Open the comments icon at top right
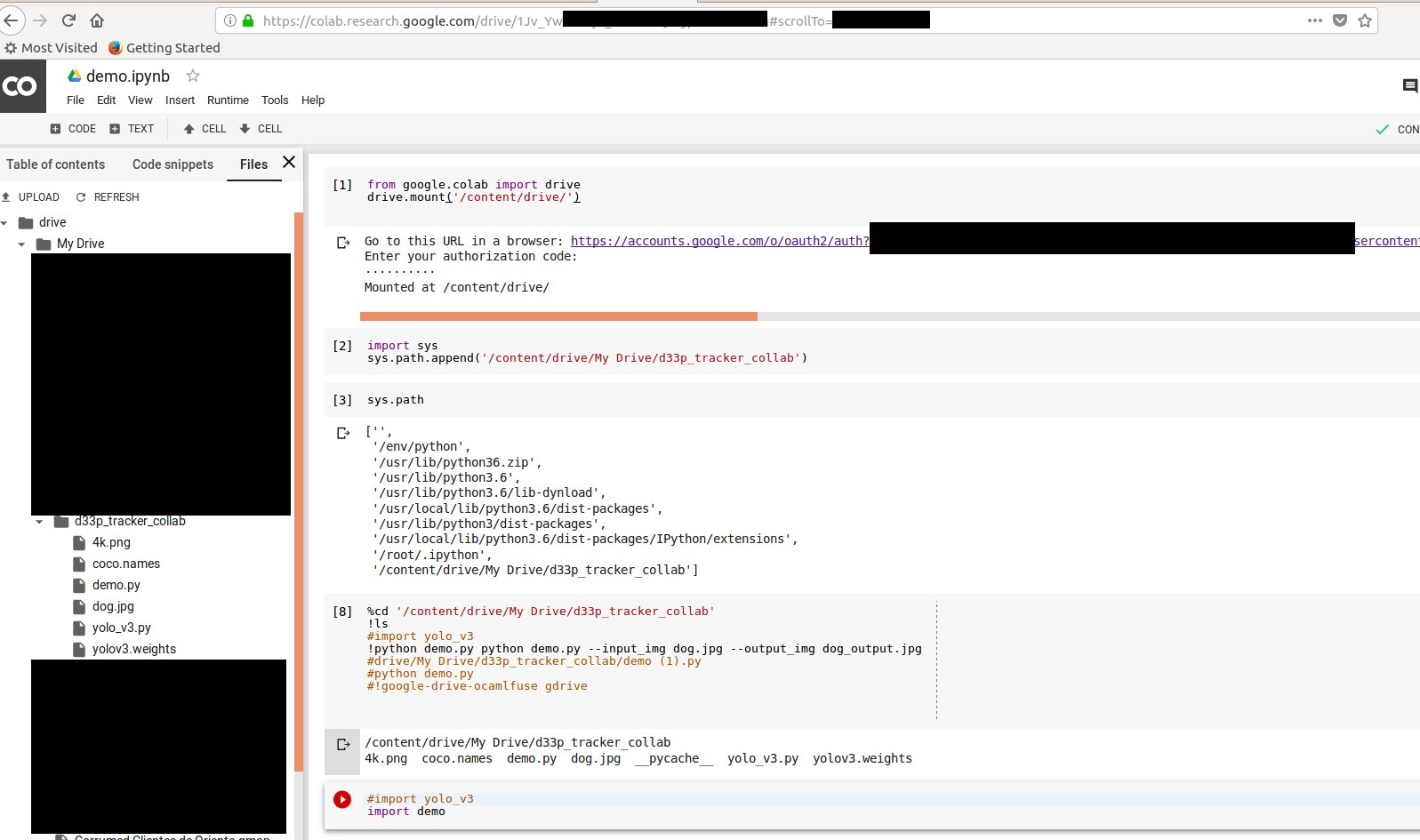The height and width of the screenshot is (840, 1420). (x=1409, y=86)
